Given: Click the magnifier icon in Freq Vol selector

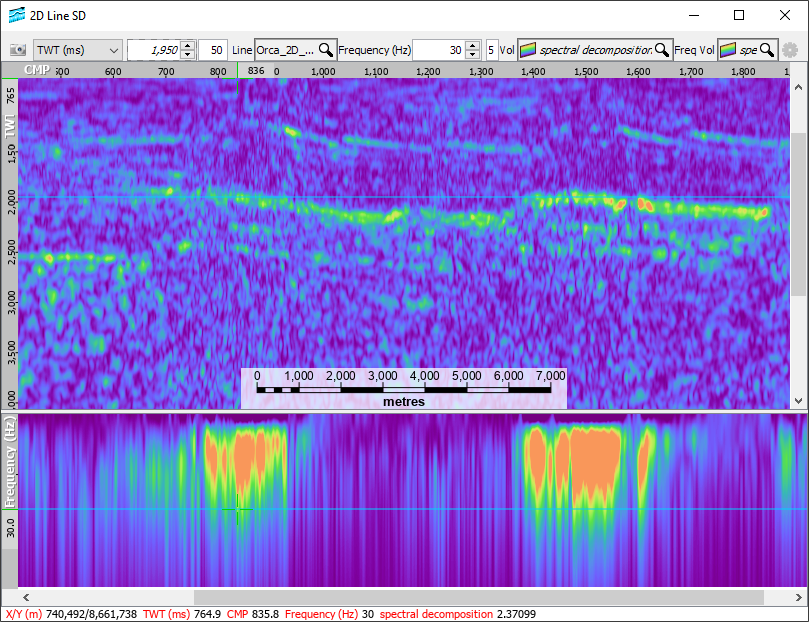Looking at the screenshot, I should coord(767,50).
